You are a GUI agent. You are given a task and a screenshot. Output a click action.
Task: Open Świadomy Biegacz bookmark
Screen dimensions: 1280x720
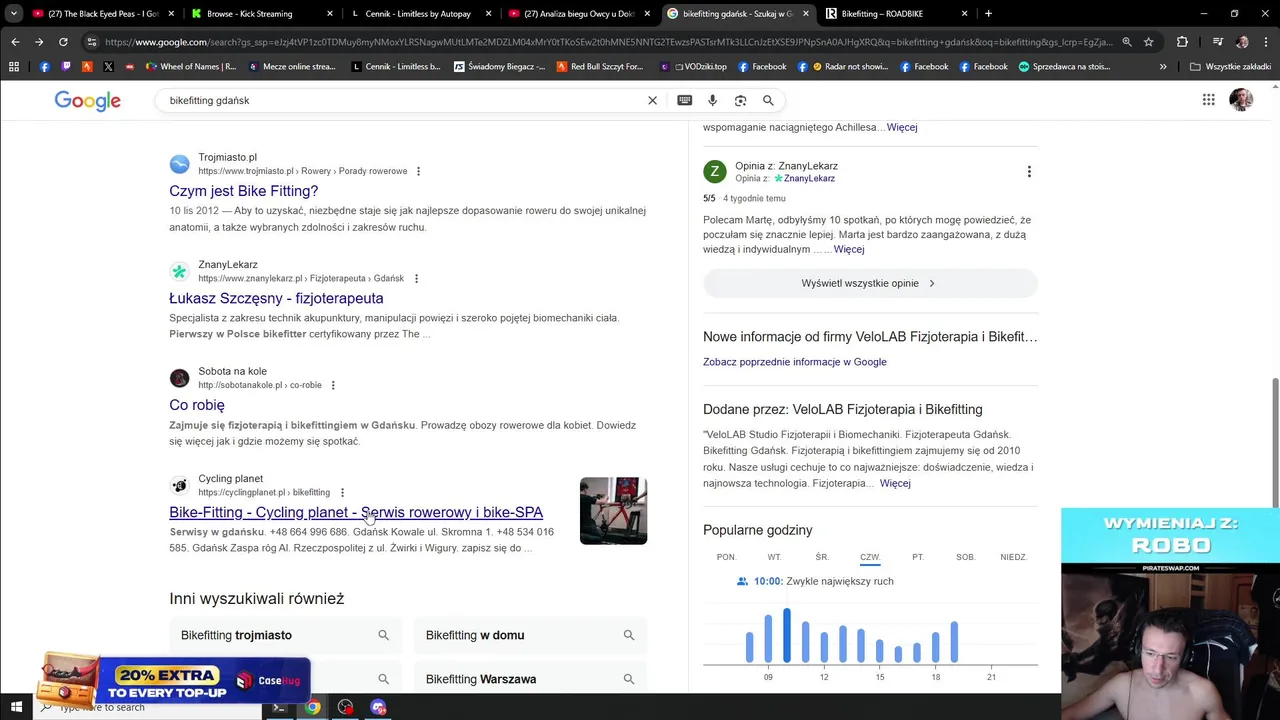499,67
